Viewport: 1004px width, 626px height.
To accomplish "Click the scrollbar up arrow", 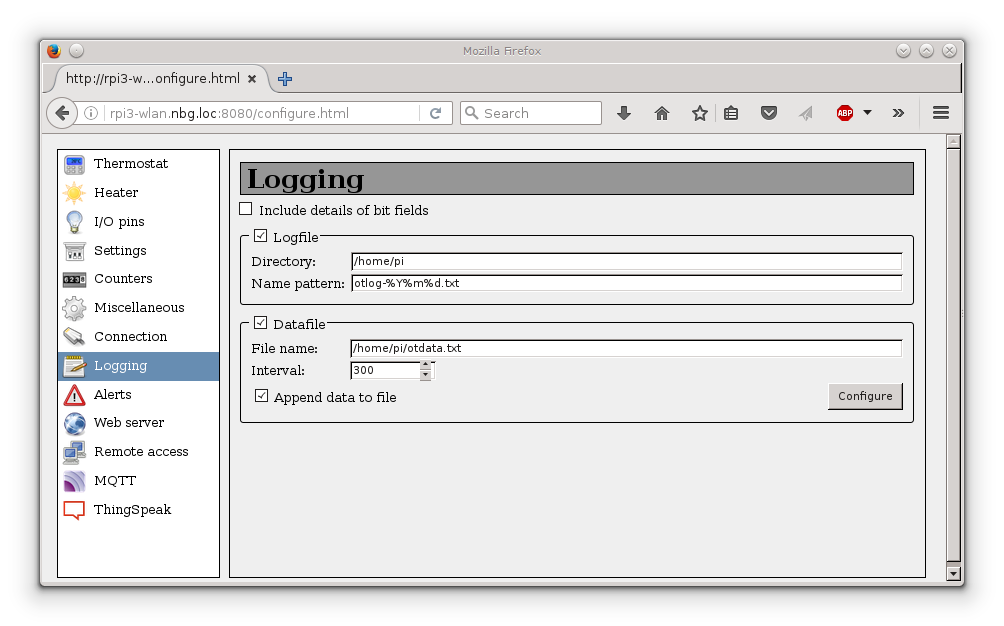I will click(953, 141).
